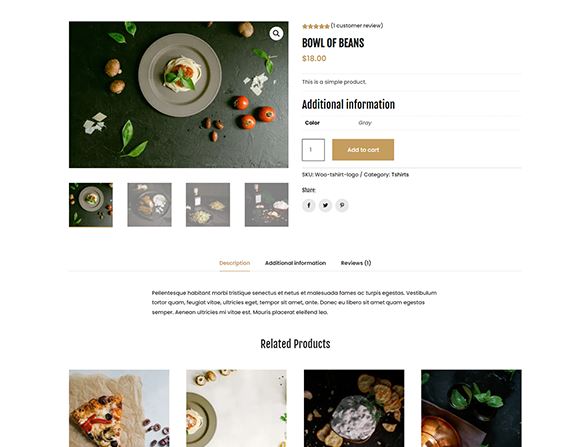584x447 pixels.
Task: Open the copper pot related product
Action: [x=472, y=408]
